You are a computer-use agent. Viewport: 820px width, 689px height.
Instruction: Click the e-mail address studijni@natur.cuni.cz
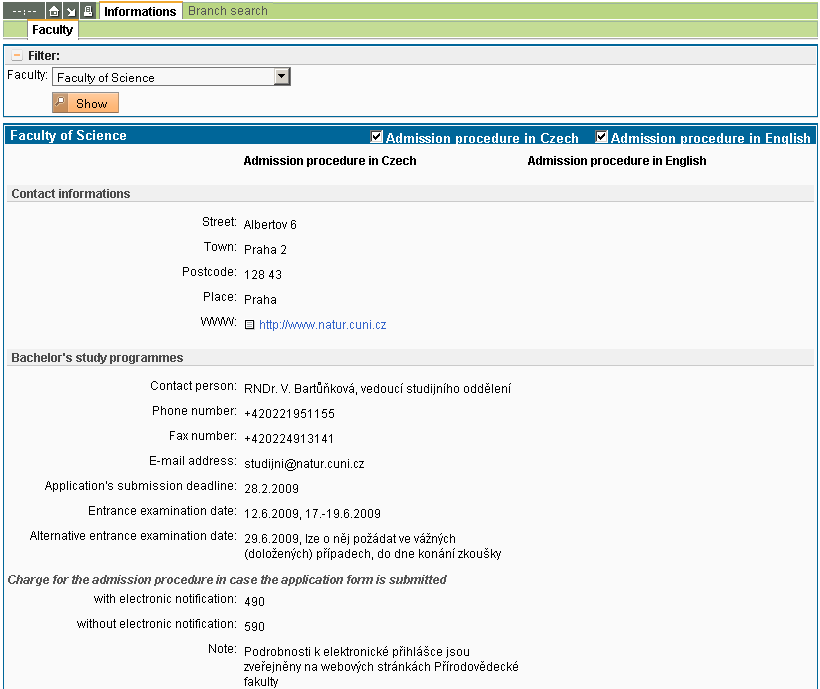pos(304,464)
